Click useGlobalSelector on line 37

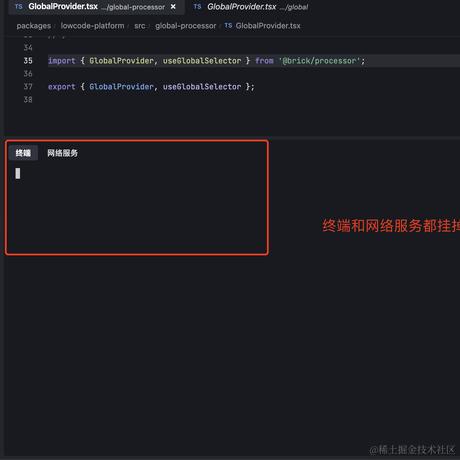click(x=202, y=87)
